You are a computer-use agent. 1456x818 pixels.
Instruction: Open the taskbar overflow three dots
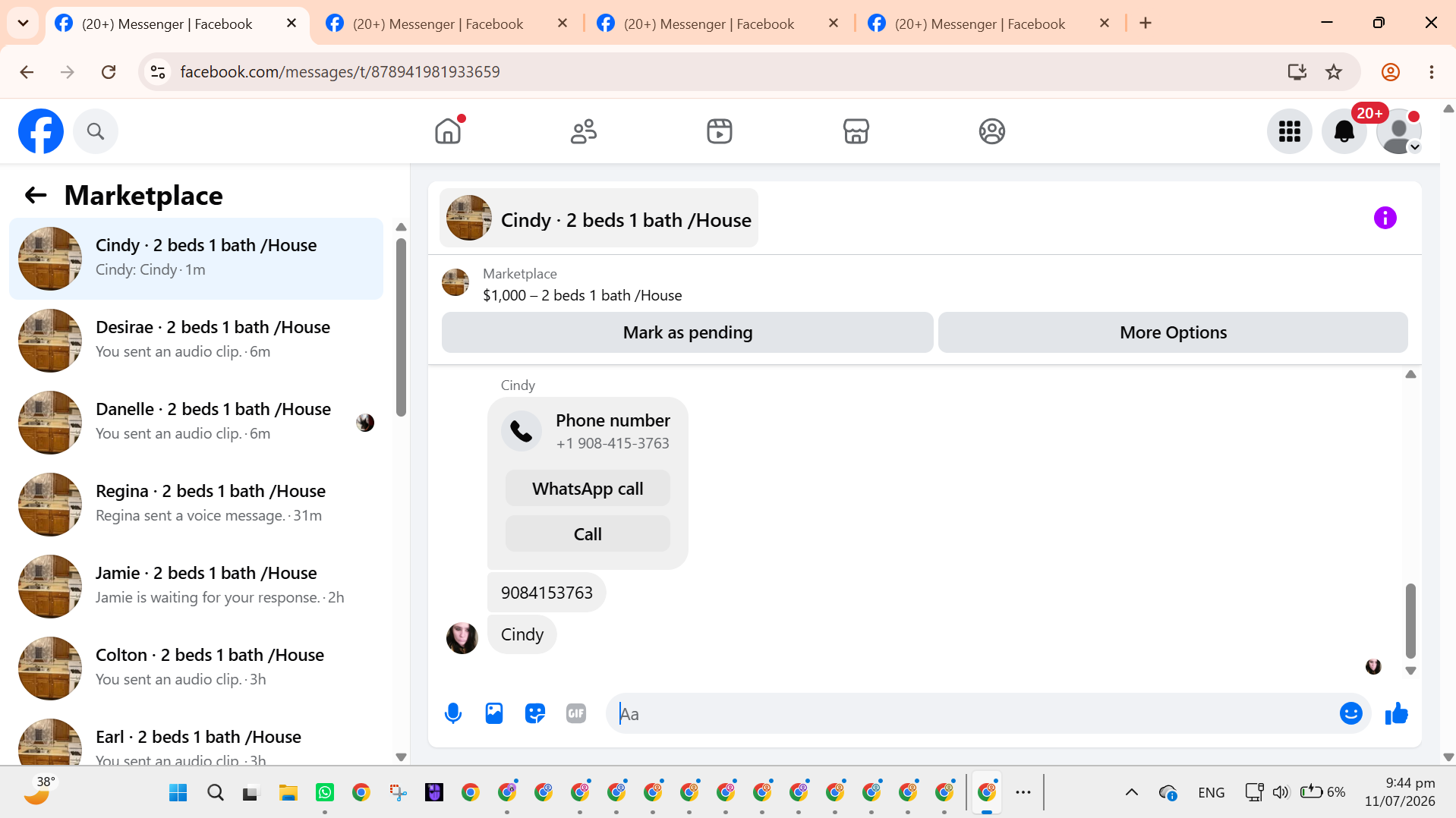click(1023, 793)
